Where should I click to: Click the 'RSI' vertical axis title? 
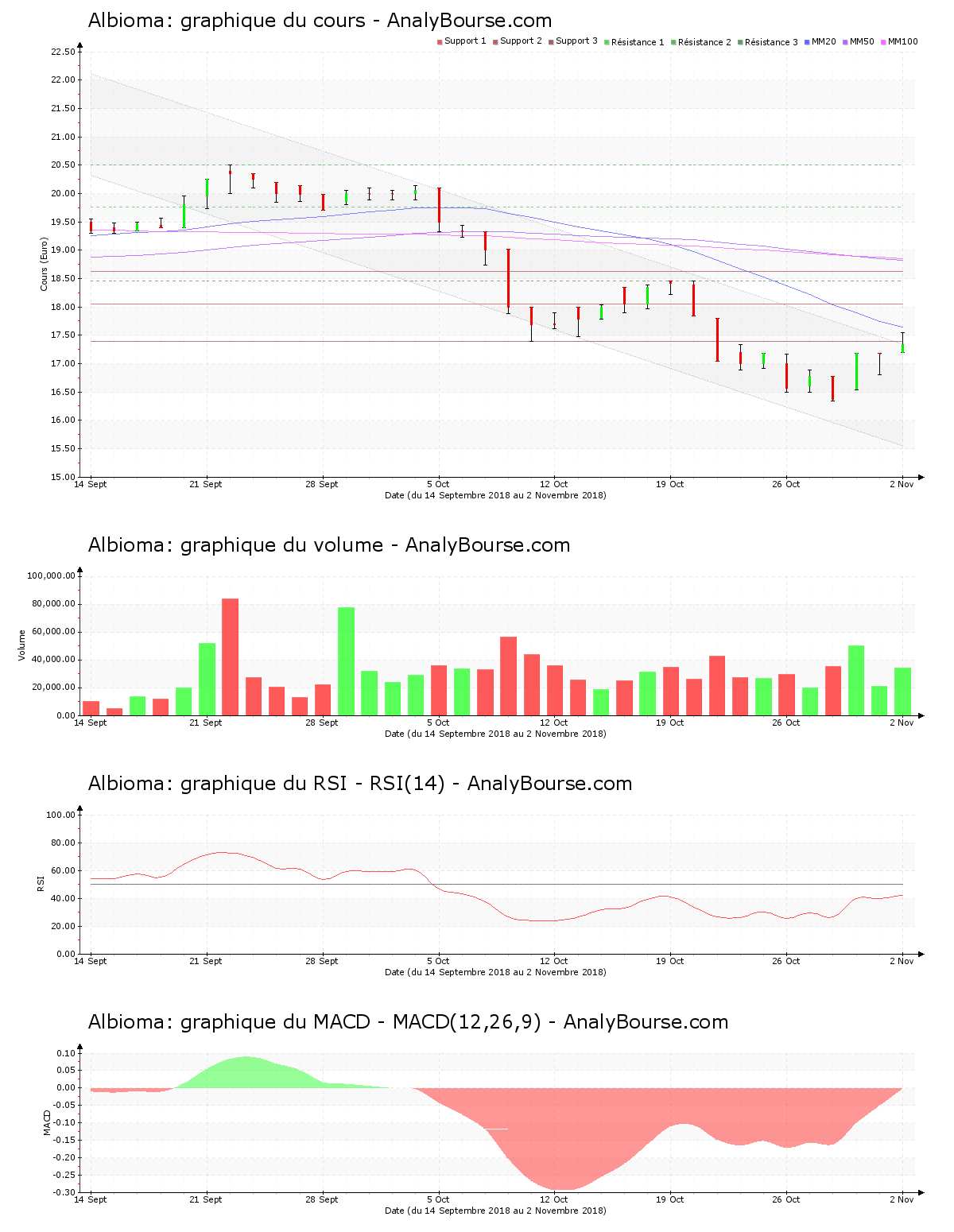41,883
